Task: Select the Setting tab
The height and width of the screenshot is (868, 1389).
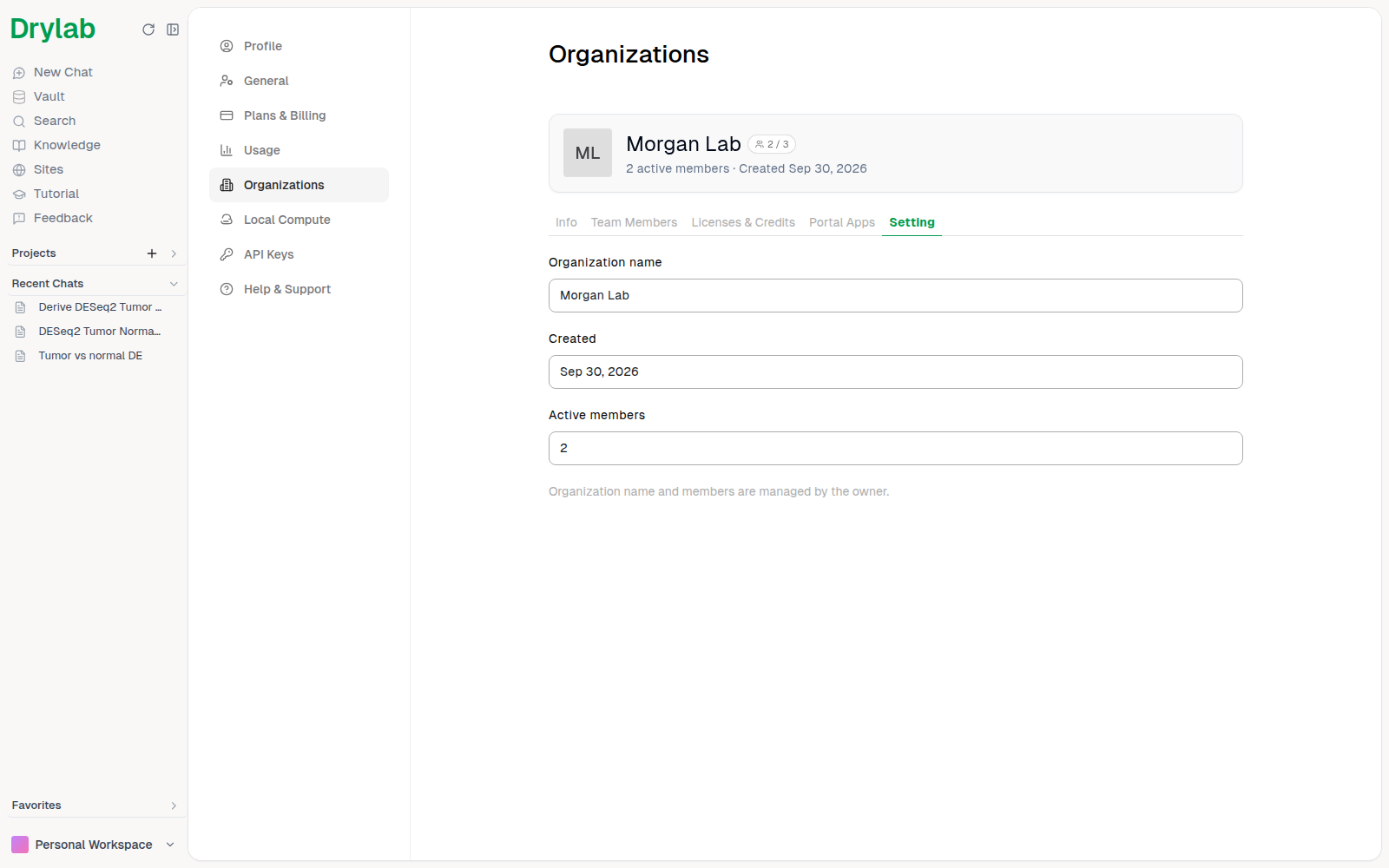Action: click(x=912, y=222)
